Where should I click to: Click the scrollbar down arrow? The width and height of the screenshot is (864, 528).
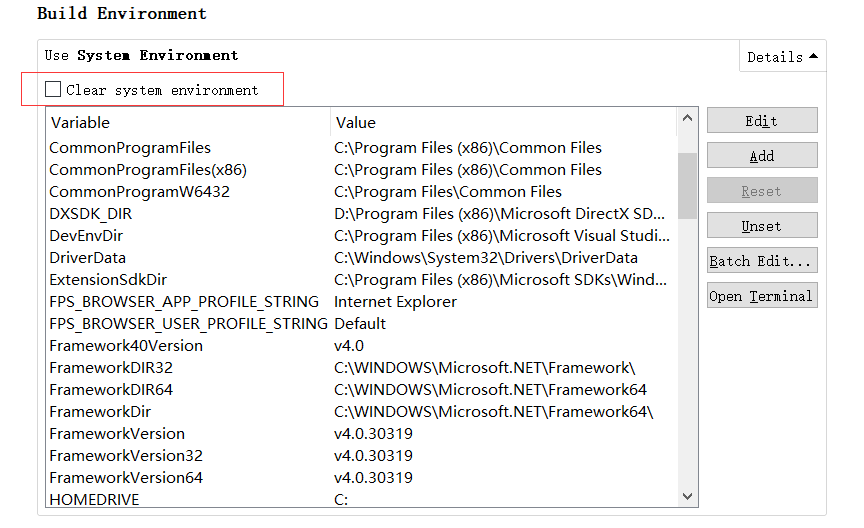(687, 496)
